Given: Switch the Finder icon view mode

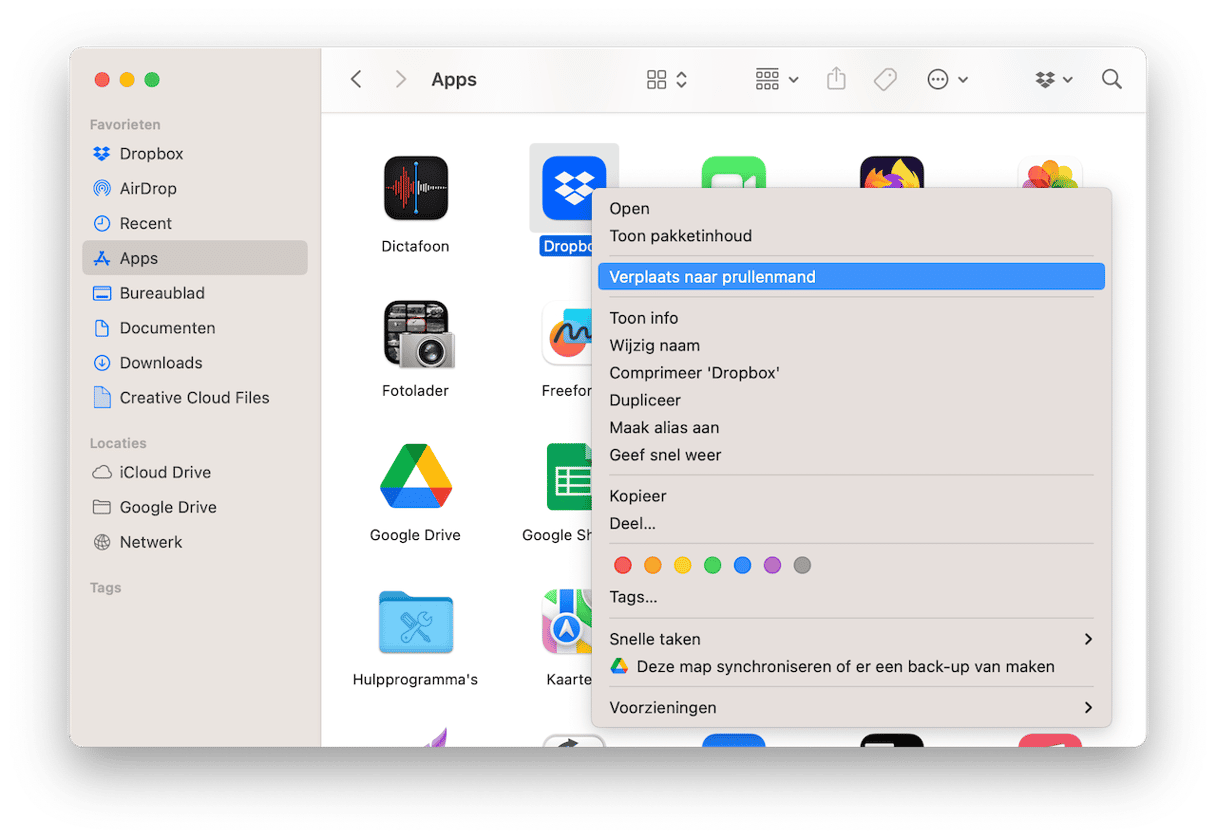Looking at the screenshot, I should (x=667, y=79).
